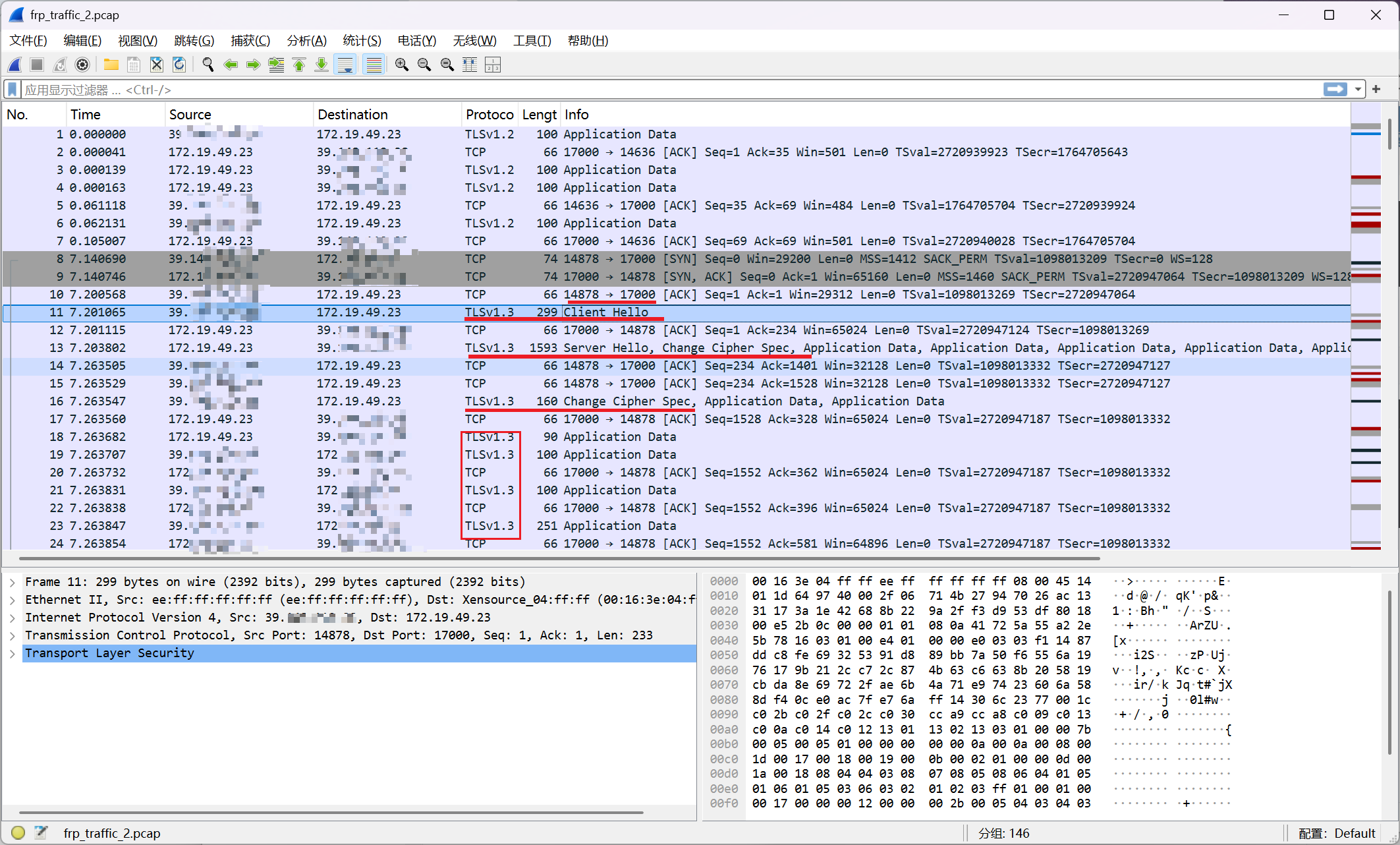
Task: Sort by the Destination column header
Action: (x=387, y=115)
